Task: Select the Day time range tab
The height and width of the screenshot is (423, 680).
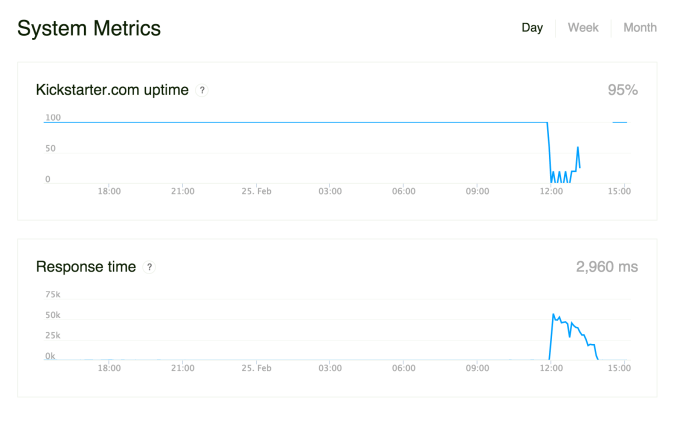Action: [532, 27]
